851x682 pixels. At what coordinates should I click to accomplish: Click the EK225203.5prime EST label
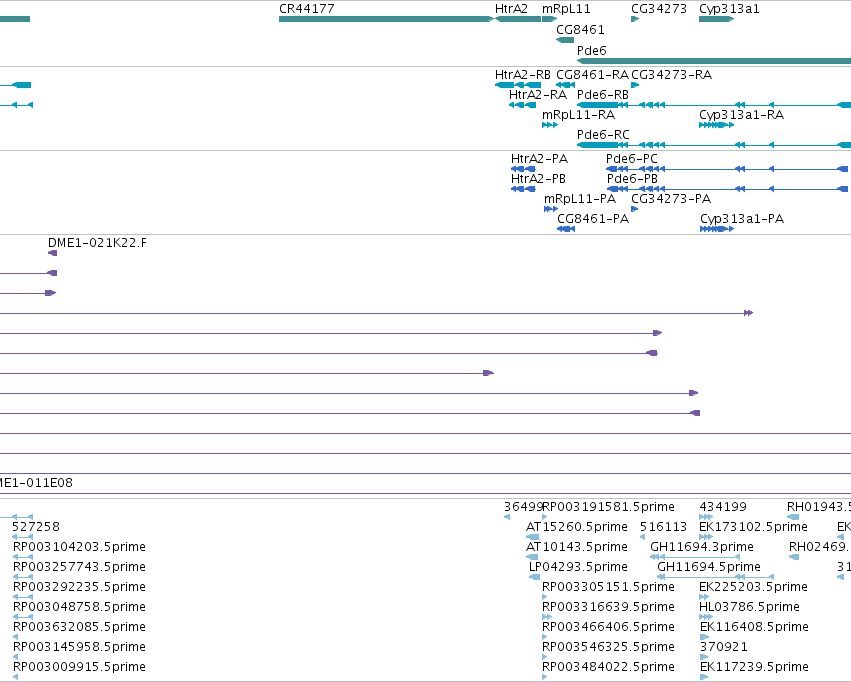tap(753, 587)
